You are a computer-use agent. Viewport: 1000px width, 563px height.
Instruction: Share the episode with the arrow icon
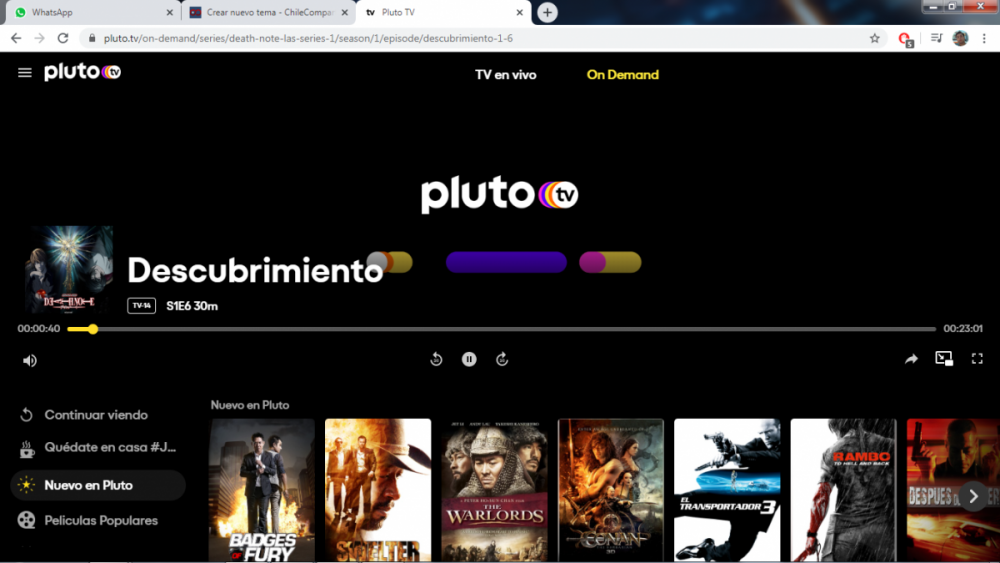tap(911, 359)
